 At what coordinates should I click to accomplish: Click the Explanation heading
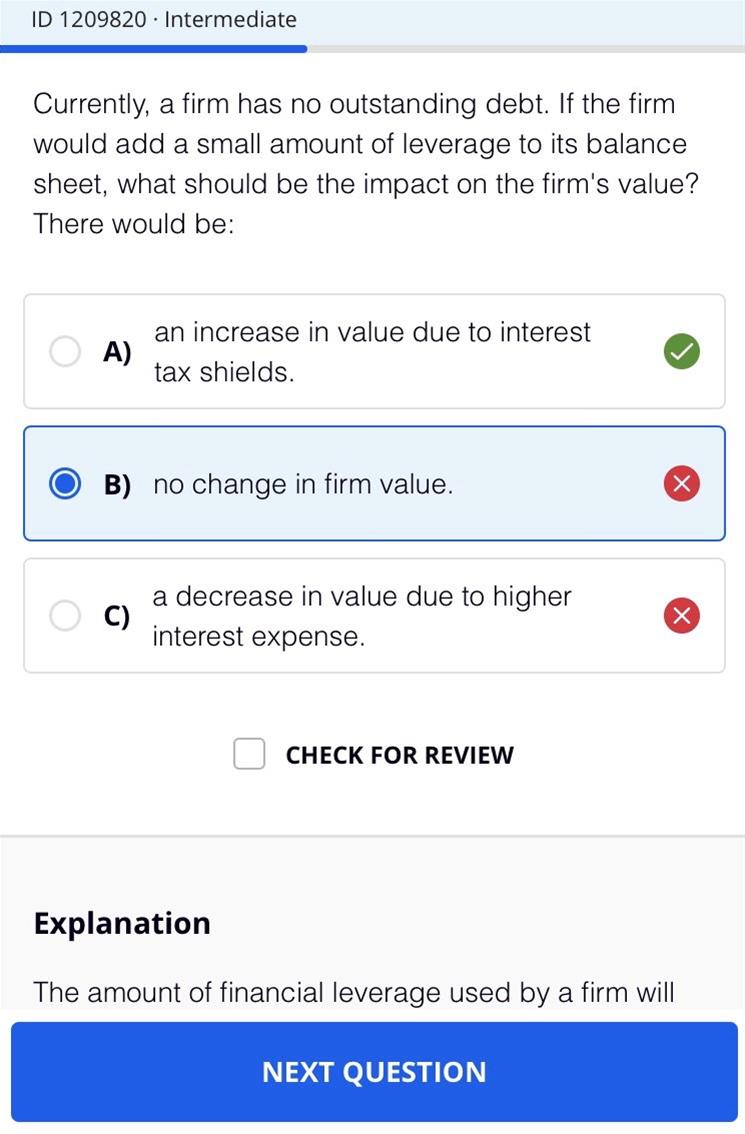pos(122,924)
